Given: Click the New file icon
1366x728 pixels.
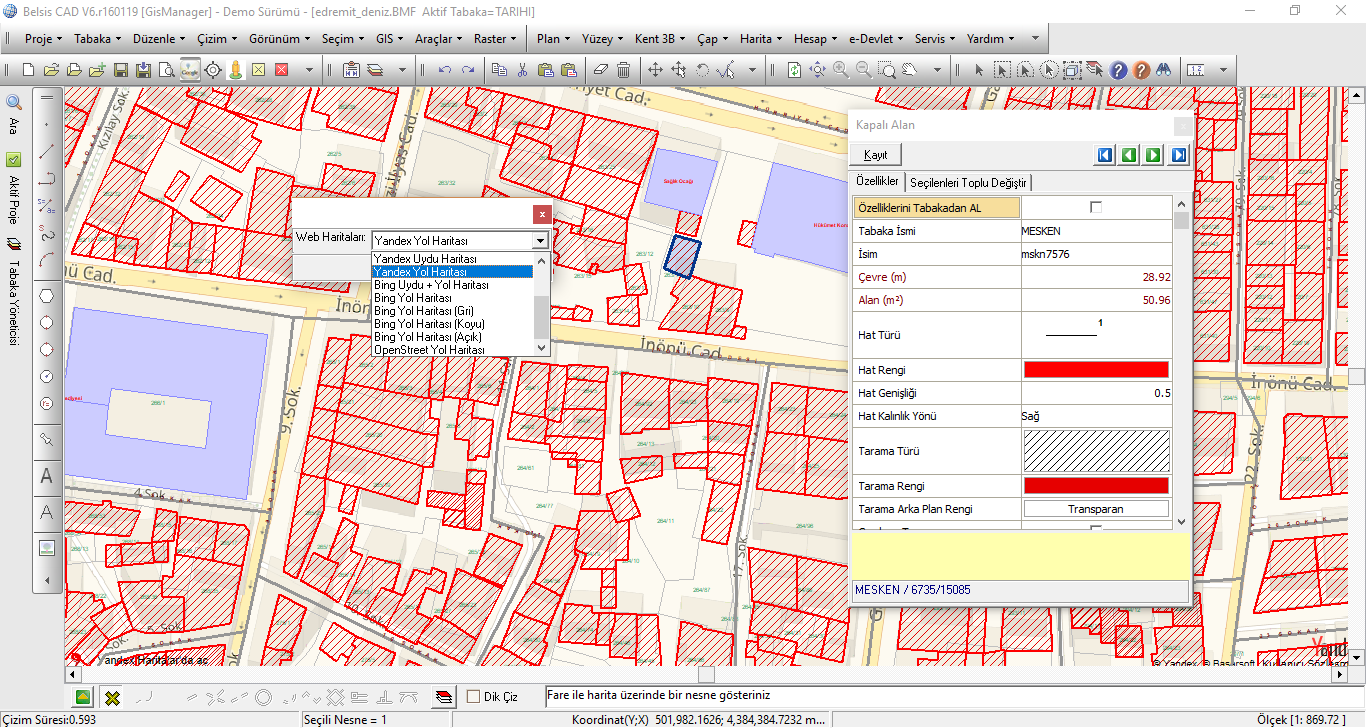Looking at the screenshot, I should click(x=28, y=70).
